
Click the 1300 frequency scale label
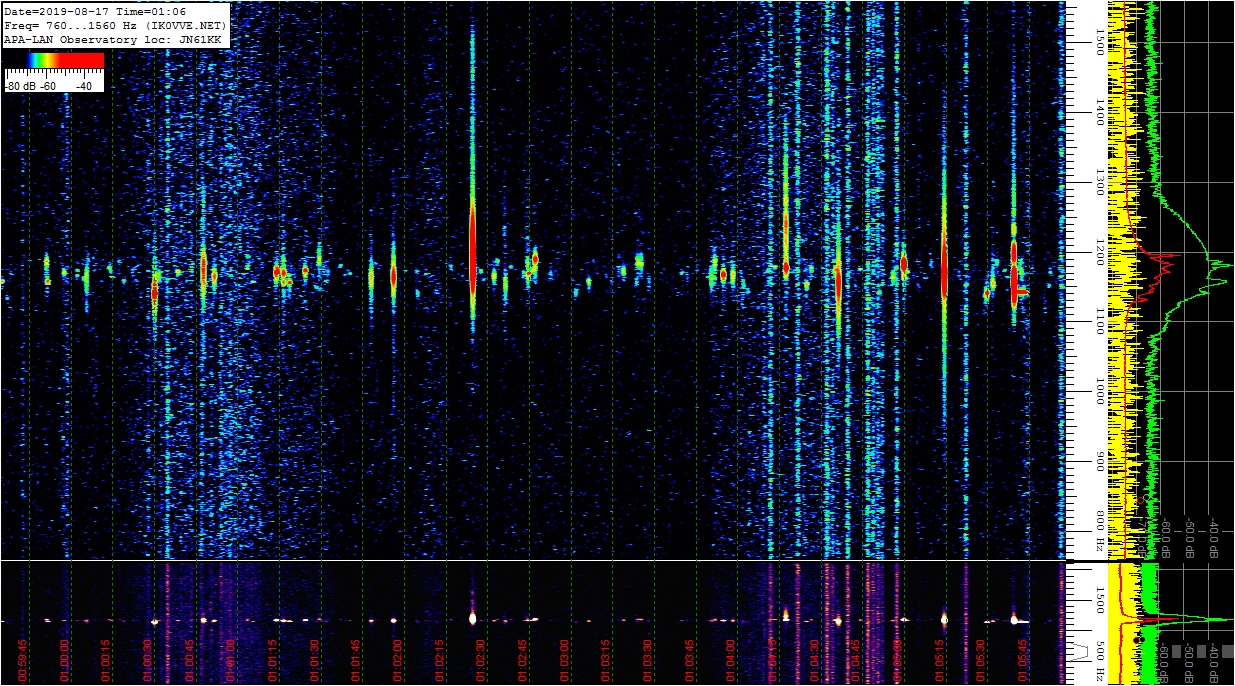click(x=1099, y=181)
